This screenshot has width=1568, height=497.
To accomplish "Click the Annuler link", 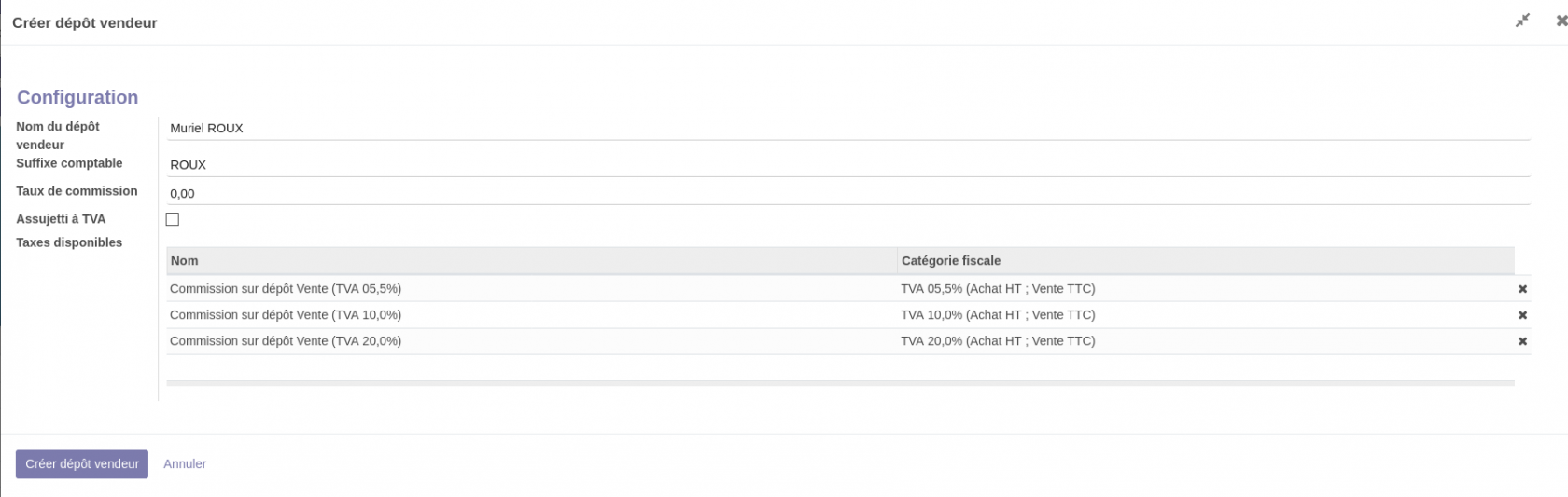I will (185, 463).
